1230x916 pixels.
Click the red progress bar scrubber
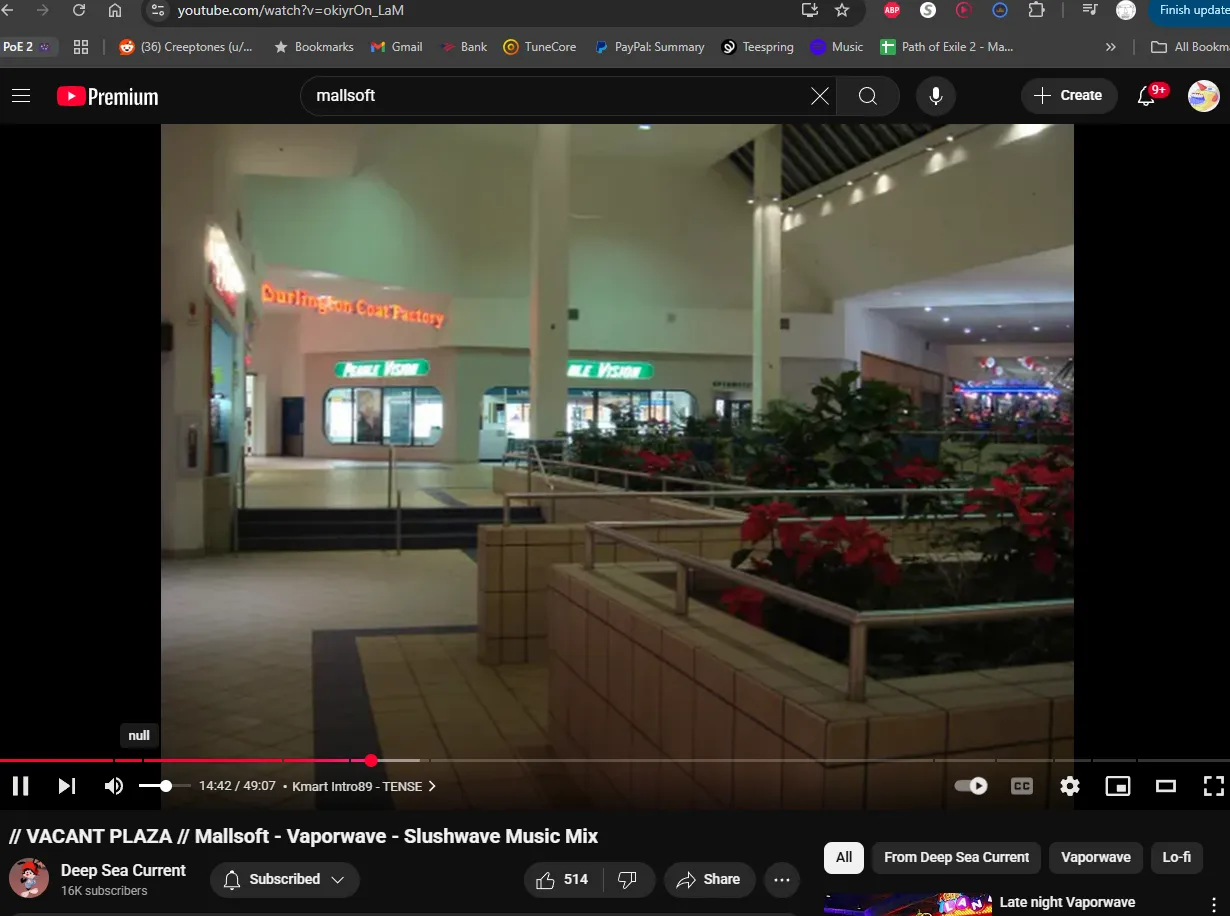tap(371, 761)
